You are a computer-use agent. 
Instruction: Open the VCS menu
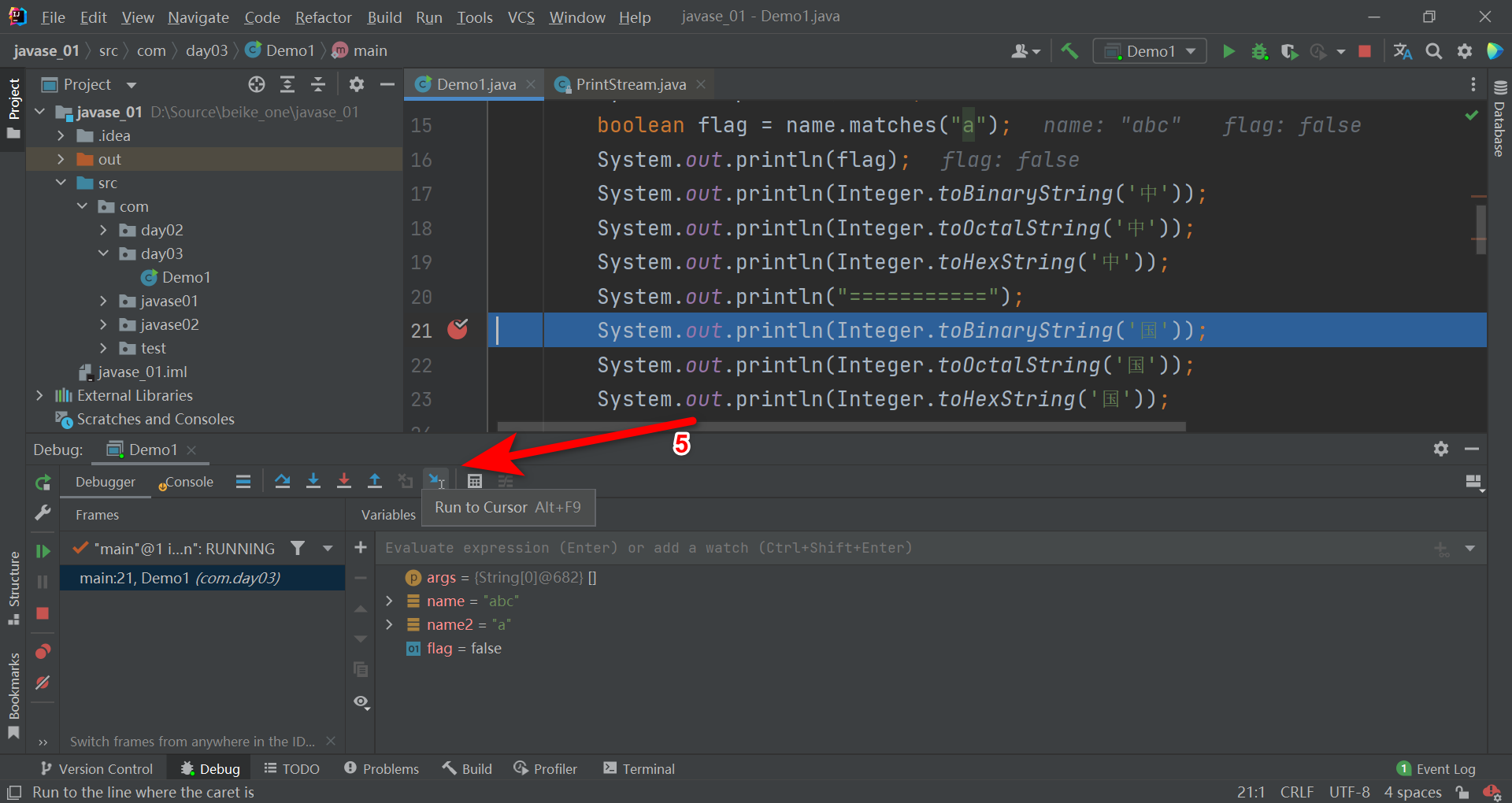pos(521,17)
